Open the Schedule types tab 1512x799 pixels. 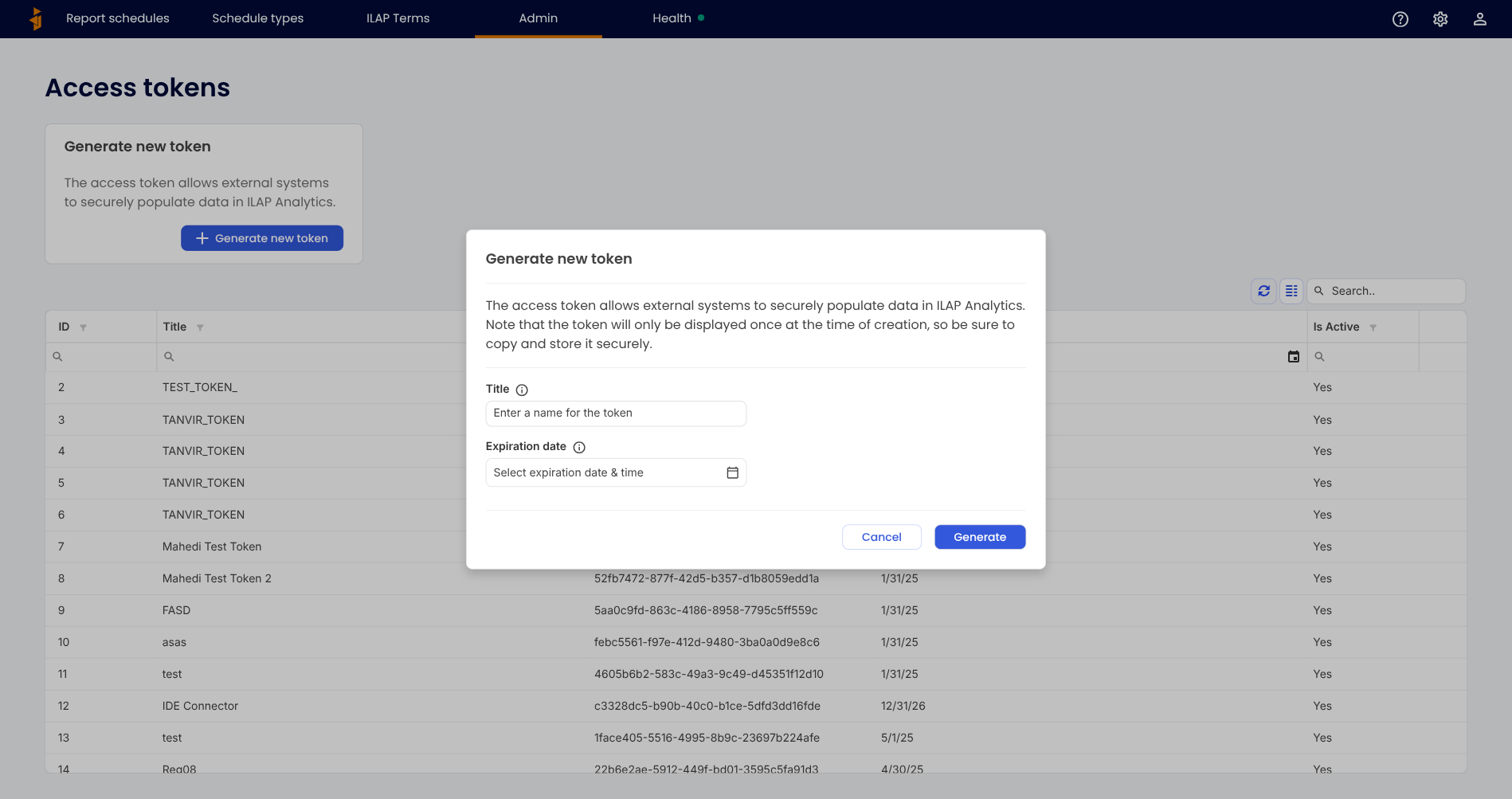pos(258,18)
